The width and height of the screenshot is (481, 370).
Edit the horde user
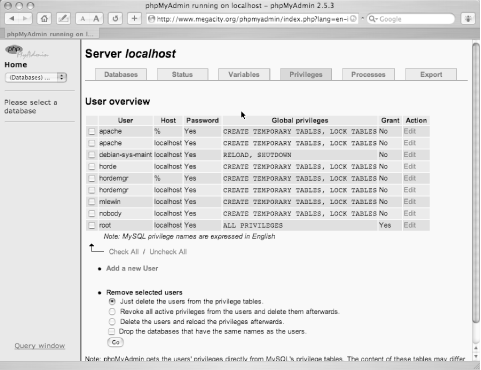(410, 166)
